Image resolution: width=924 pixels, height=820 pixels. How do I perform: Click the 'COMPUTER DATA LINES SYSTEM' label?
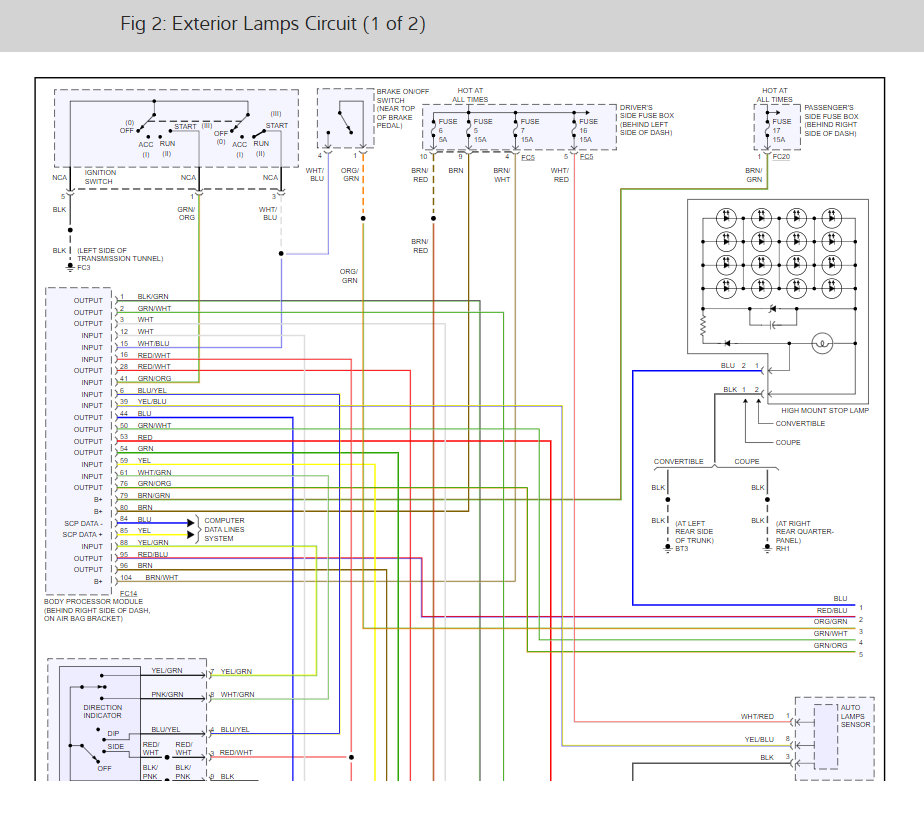pos(224,530)
